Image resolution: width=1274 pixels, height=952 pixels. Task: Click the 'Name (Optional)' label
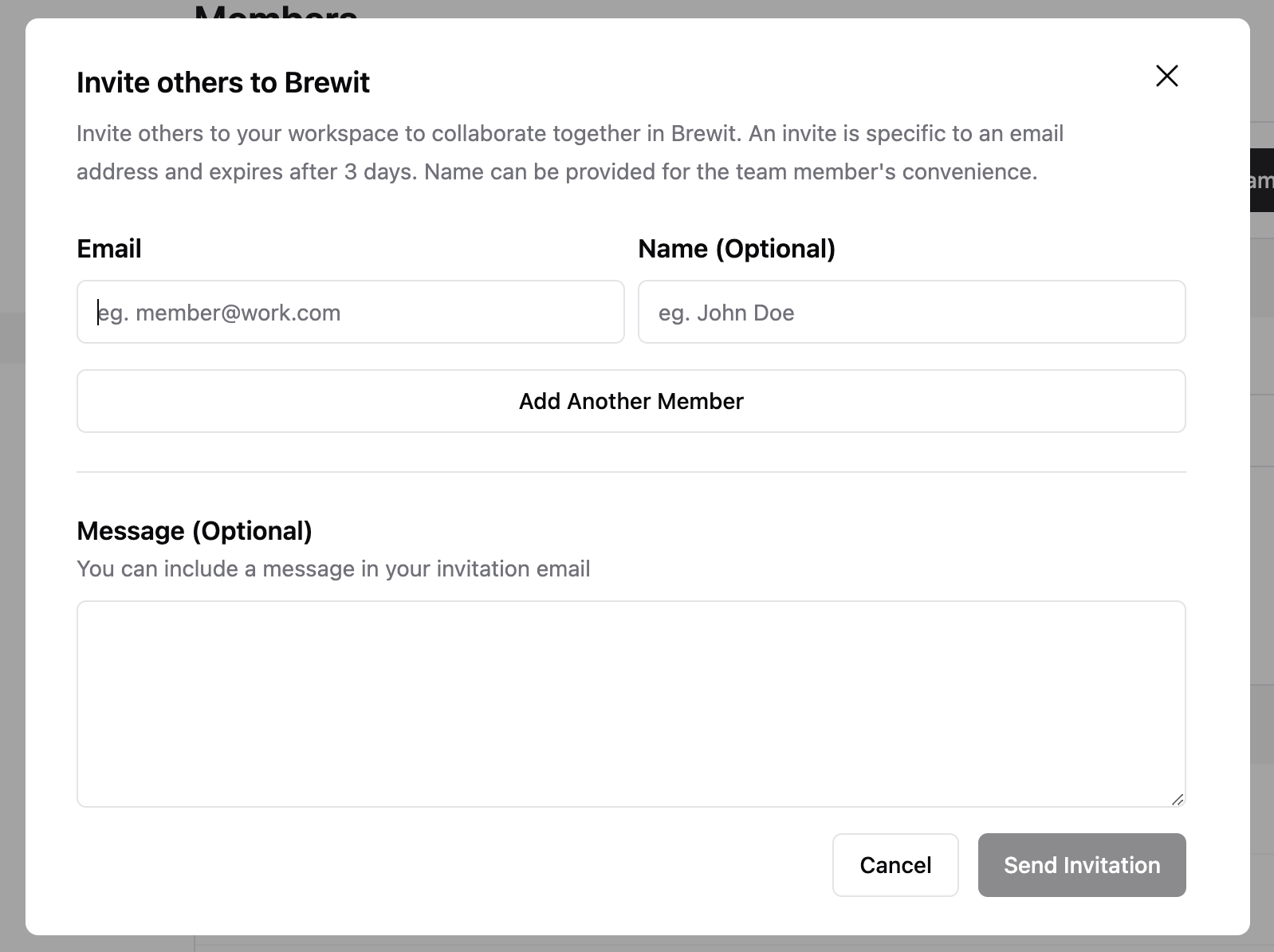coord(737,249)
